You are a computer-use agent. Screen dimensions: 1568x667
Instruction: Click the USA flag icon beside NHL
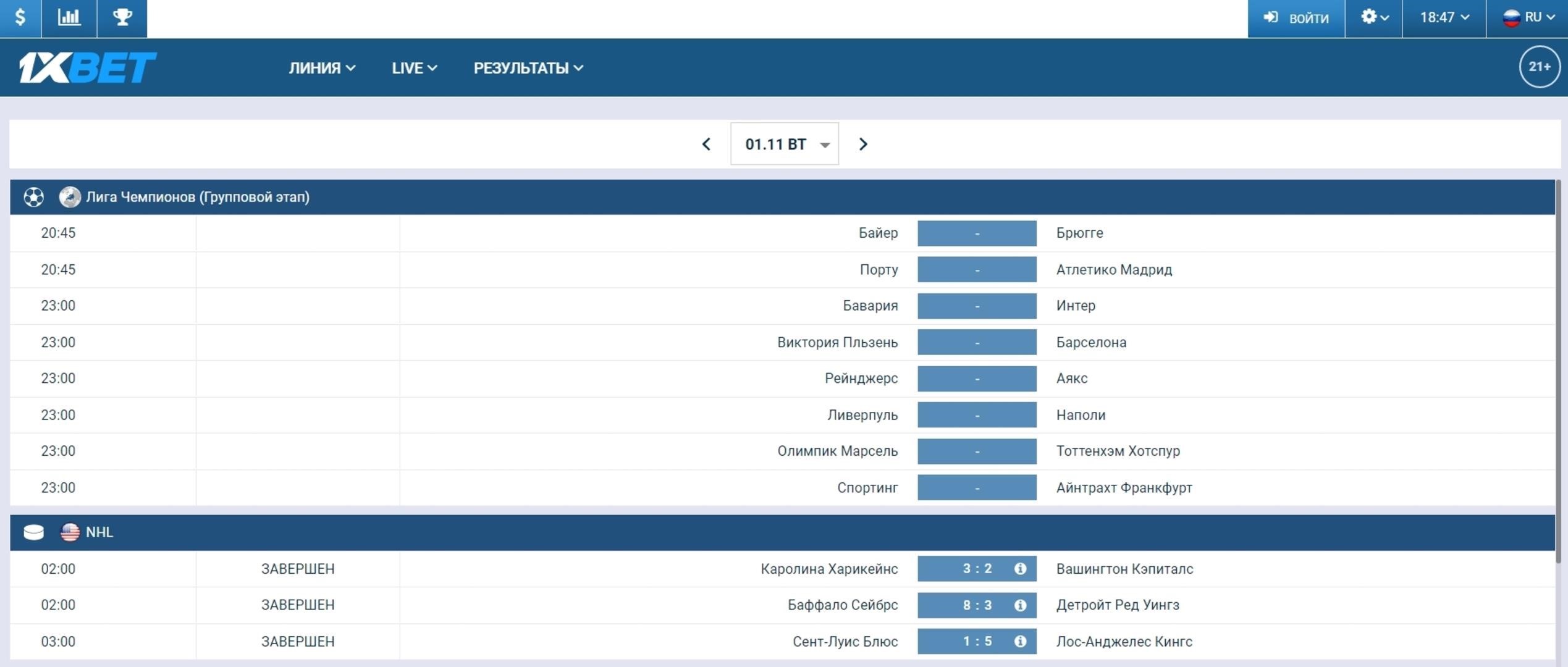tap(70, 532)
